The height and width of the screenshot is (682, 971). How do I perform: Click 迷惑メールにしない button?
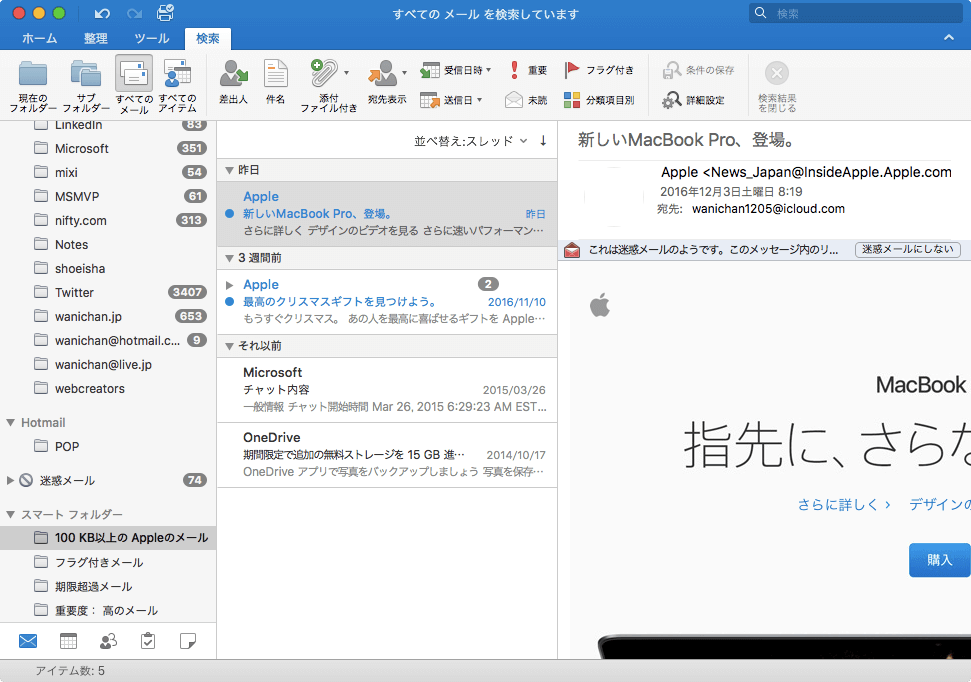click(908, 249)
